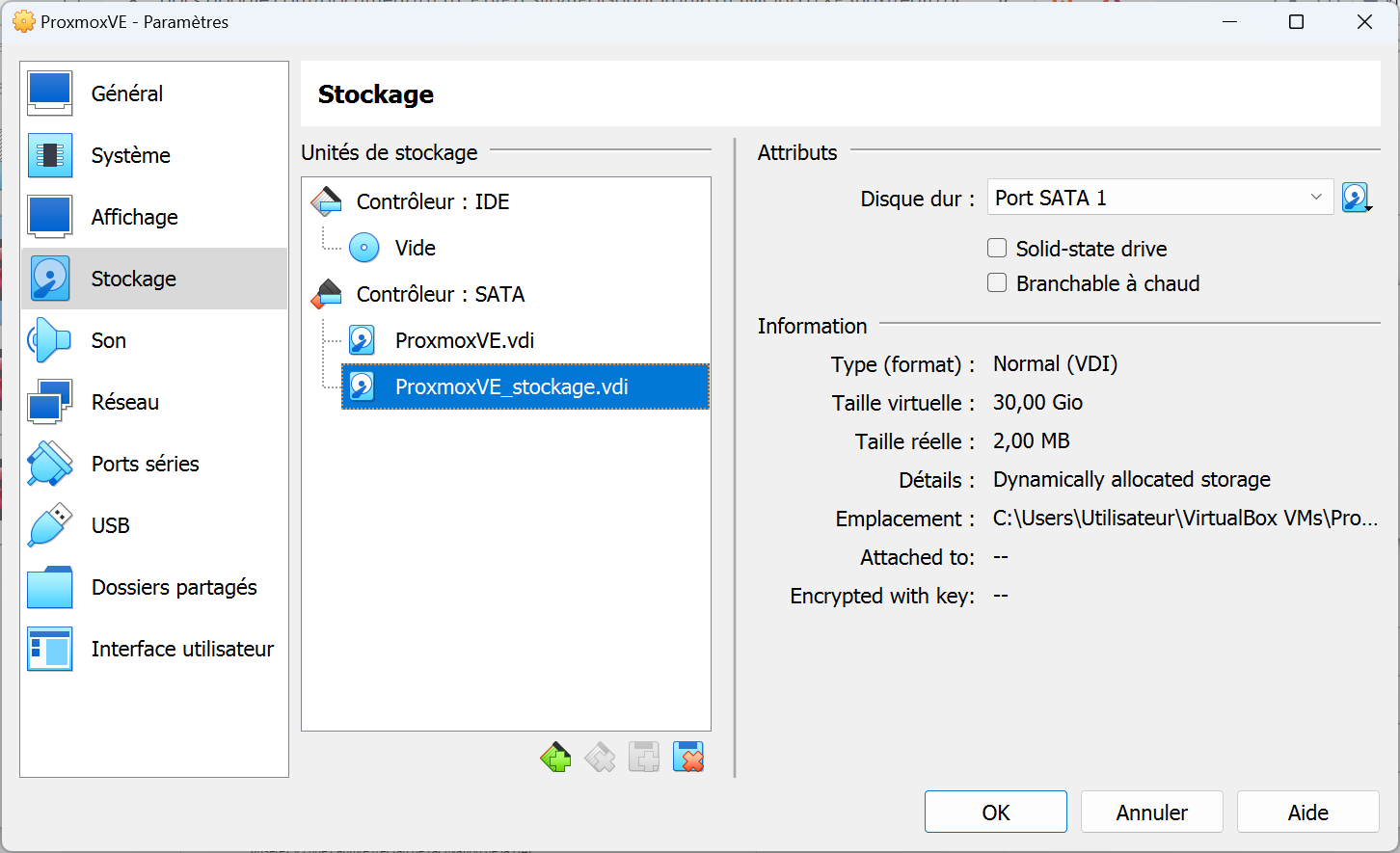Image resolution: width=1400 pixels, height=853 pixels.
Task: Click the Système chip icon
Action: tap(50, 155)
